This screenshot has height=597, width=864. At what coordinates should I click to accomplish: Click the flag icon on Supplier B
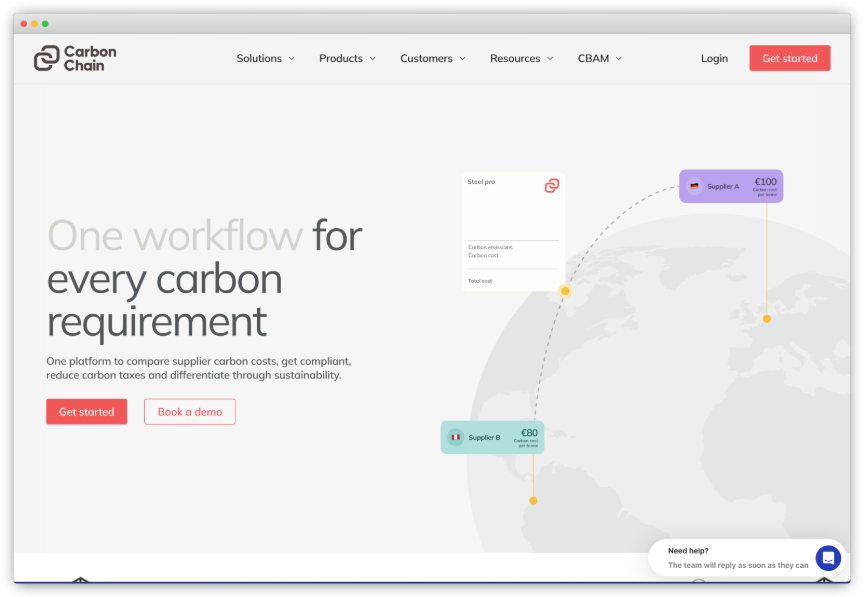click(x=455, y=437)
